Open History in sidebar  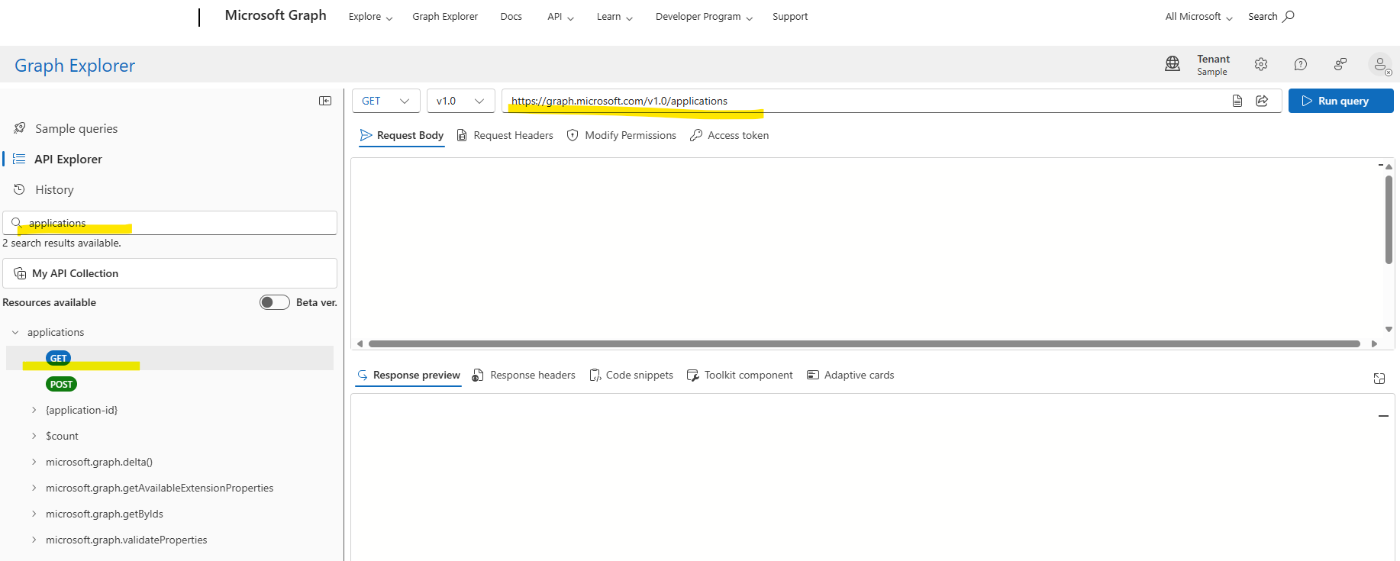point(54,190)
